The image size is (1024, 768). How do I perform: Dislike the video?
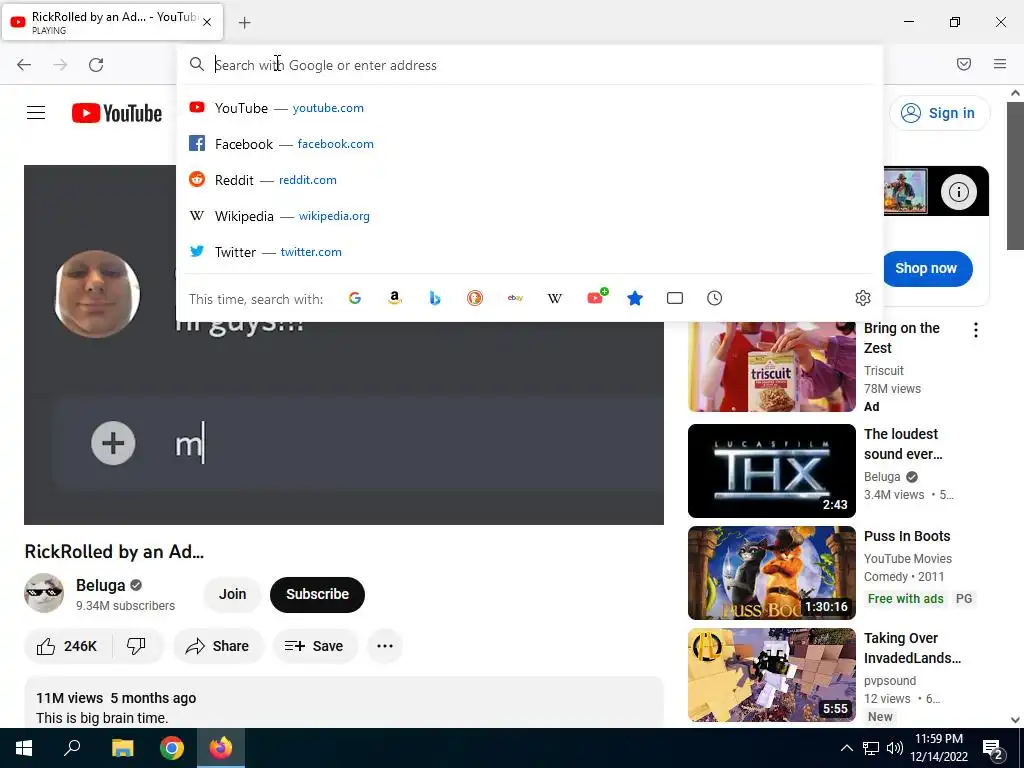coord(136,646)
